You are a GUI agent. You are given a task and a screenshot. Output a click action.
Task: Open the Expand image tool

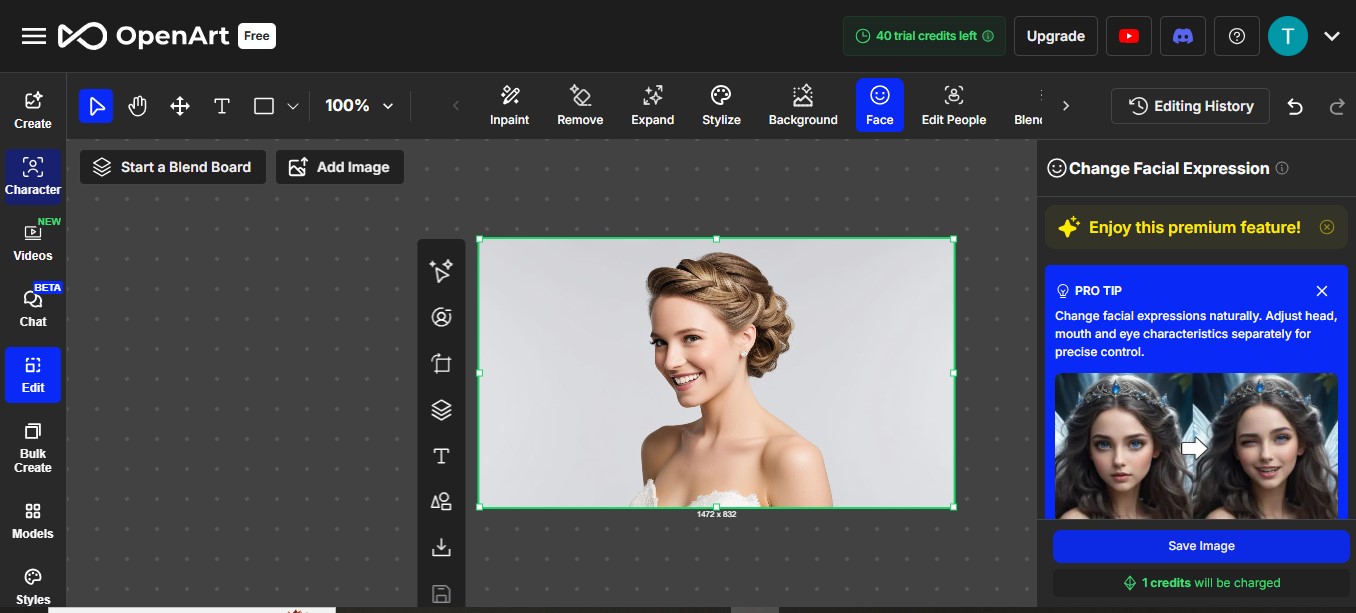click(652, 105)
